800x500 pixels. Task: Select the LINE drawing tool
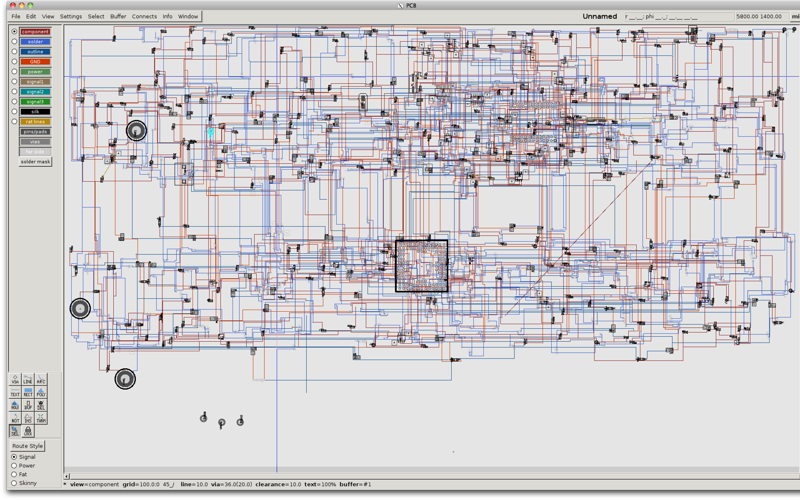[x=28, y=380]
